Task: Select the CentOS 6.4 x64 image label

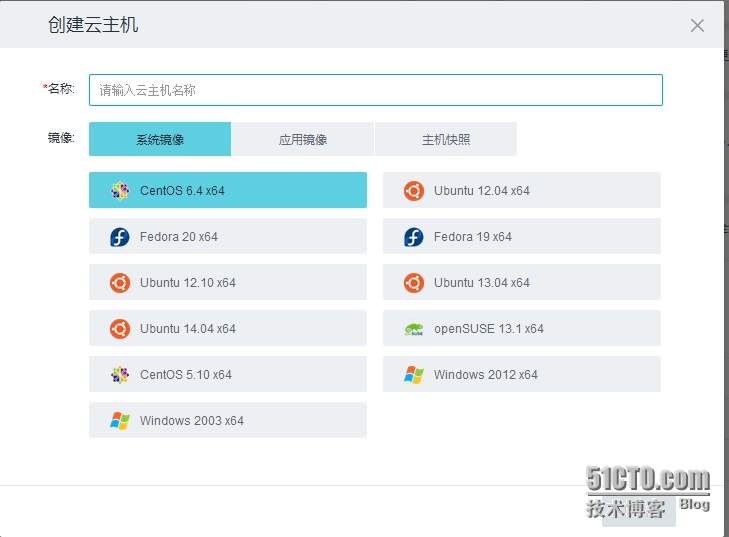Action: tap(182, 191)
